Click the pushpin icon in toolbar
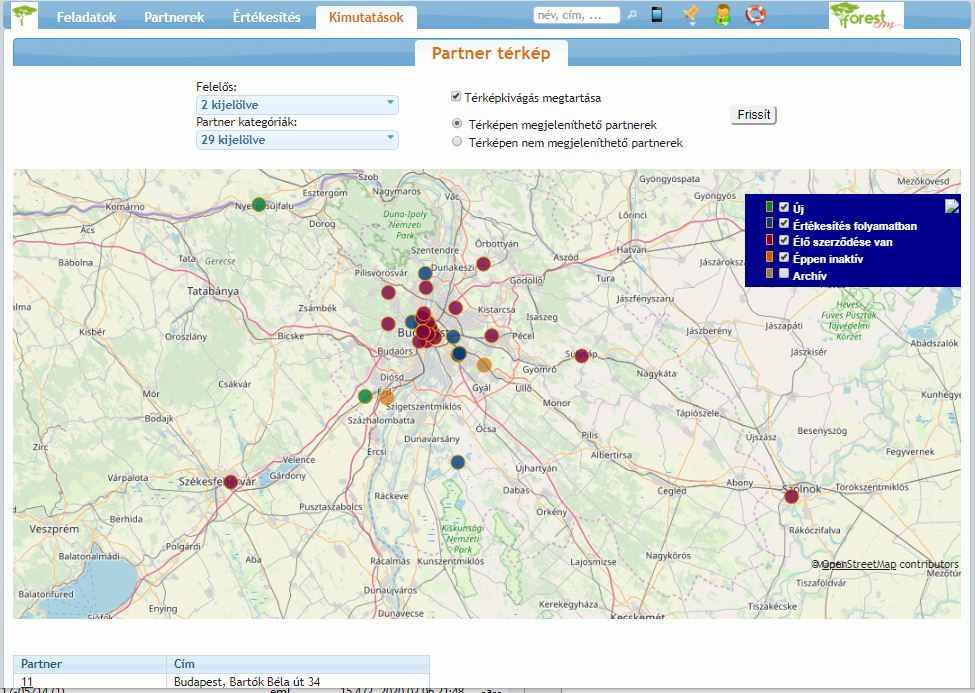The width and height of the screenshot is (975, 693). click(690, 15)
